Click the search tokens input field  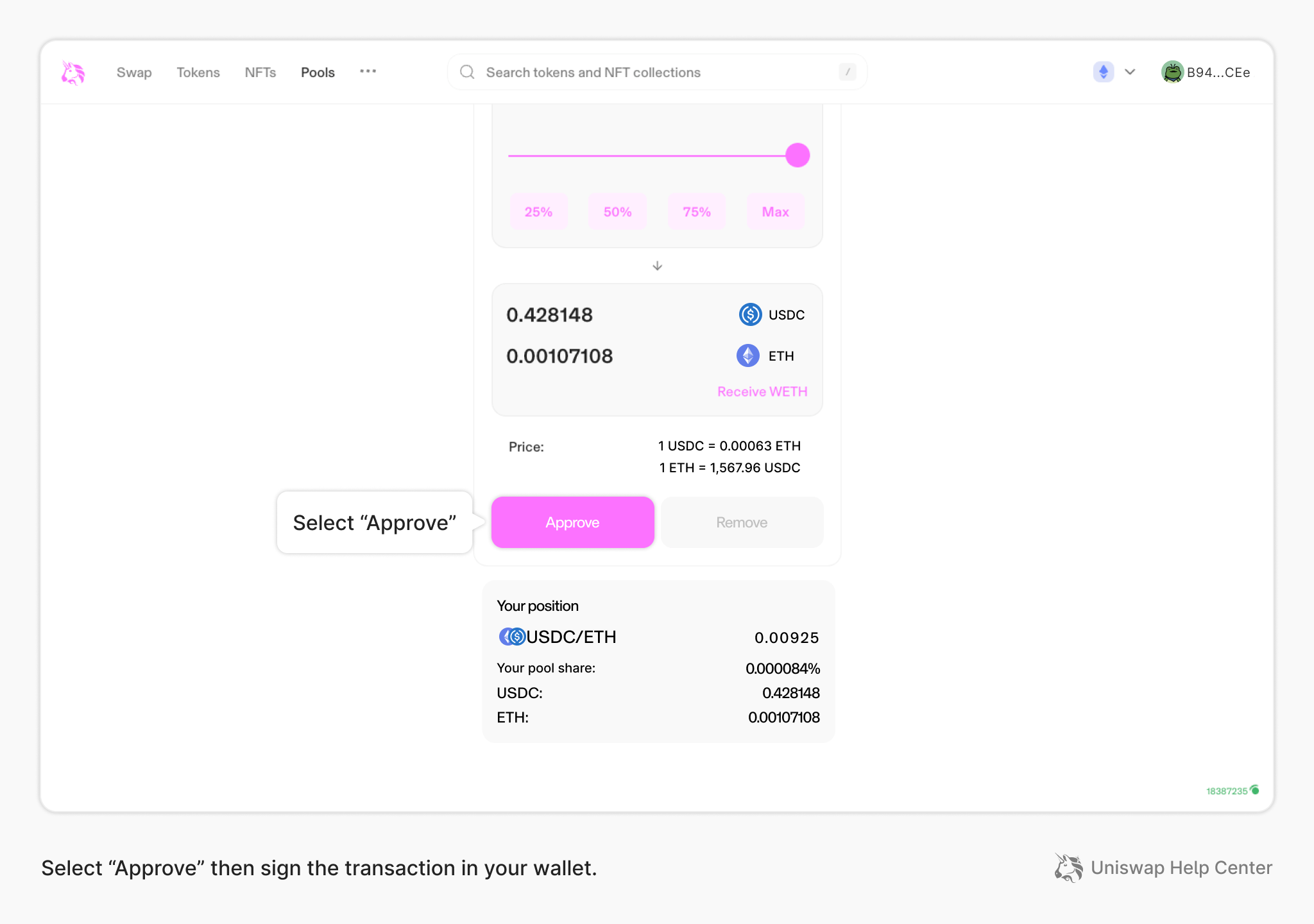(x=642, y=72)
